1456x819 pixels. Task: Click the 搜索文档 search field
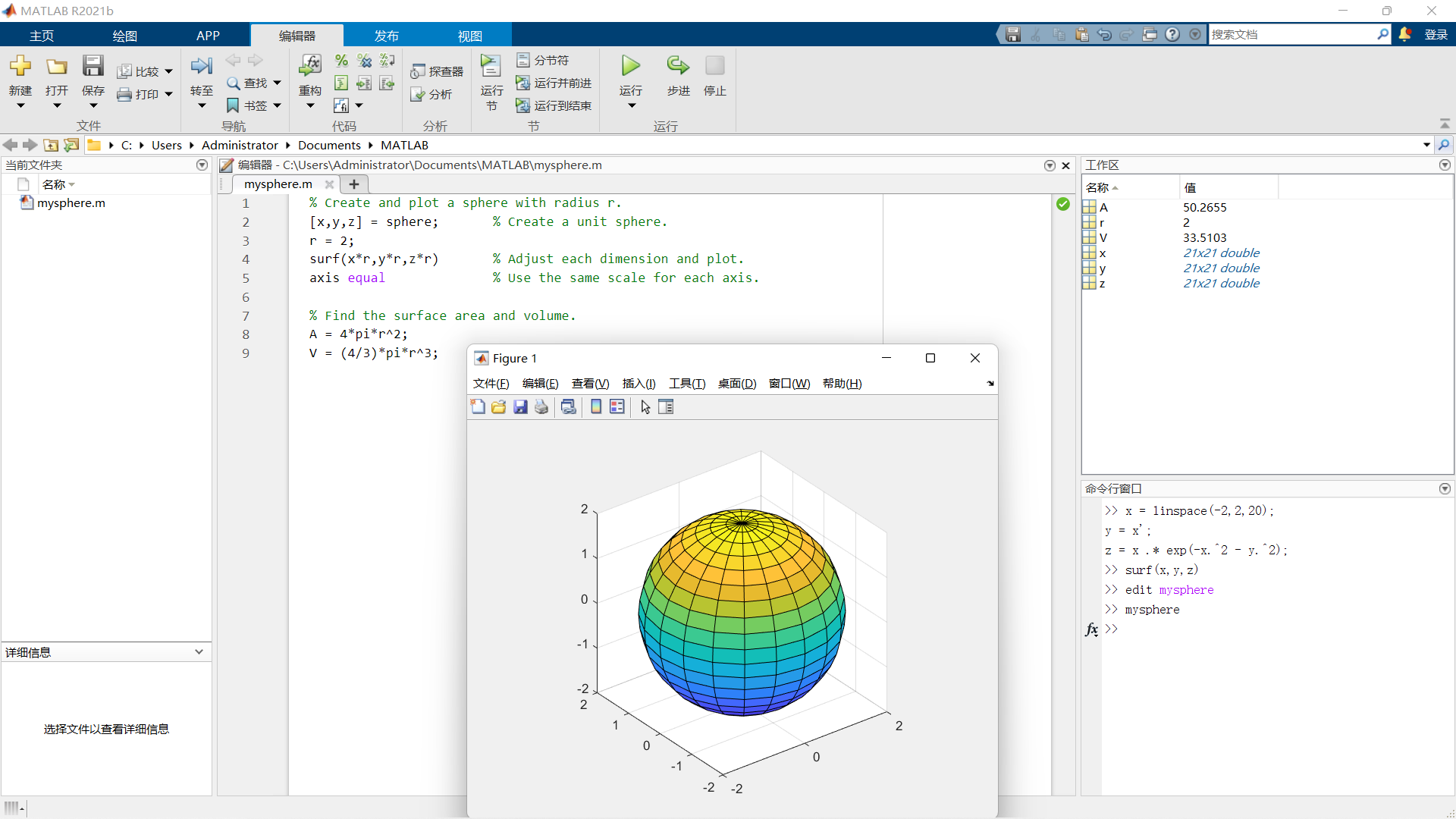click(1293, 34)
